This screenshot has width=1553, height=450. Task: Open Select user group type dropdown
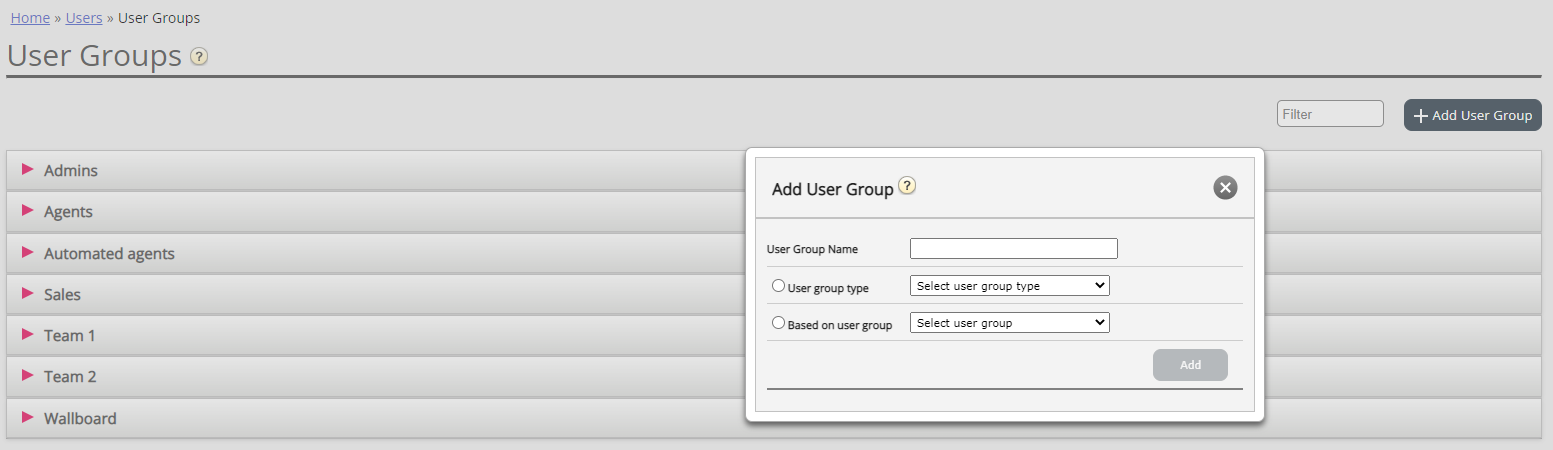pyautogui.click(x=1009, y=286)
